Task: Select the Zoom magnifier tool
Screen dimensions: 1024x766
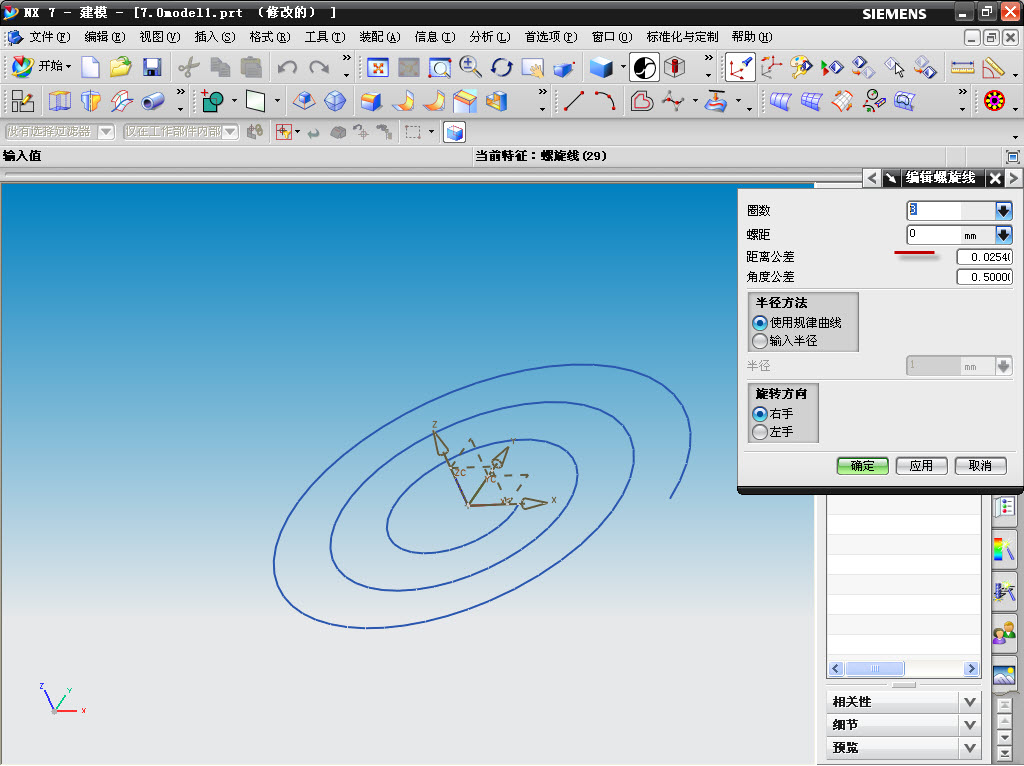Action: click(470, 67)
